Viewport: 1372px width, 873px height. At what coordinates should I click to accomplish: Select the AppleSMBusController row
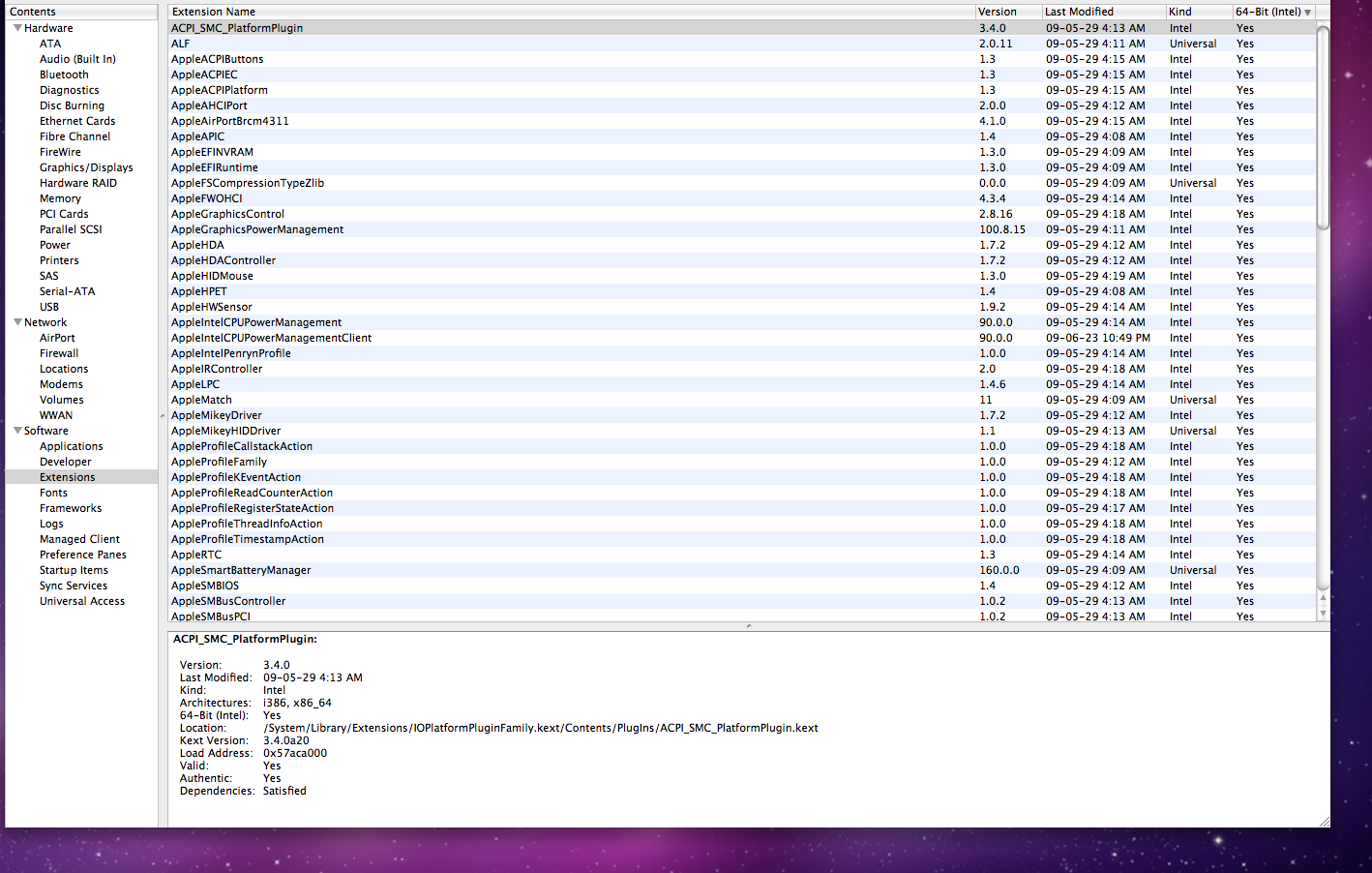coord(742,601)
